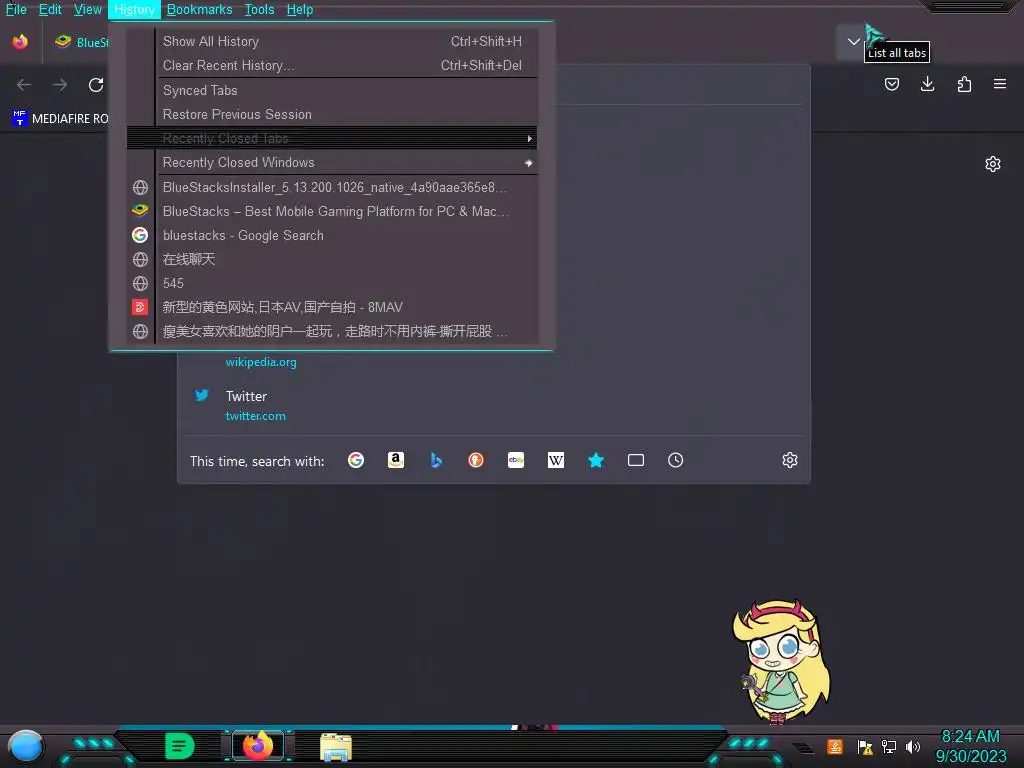Open the Help menu
Viewport: 1024px width, 768px height.
(300, 10)
